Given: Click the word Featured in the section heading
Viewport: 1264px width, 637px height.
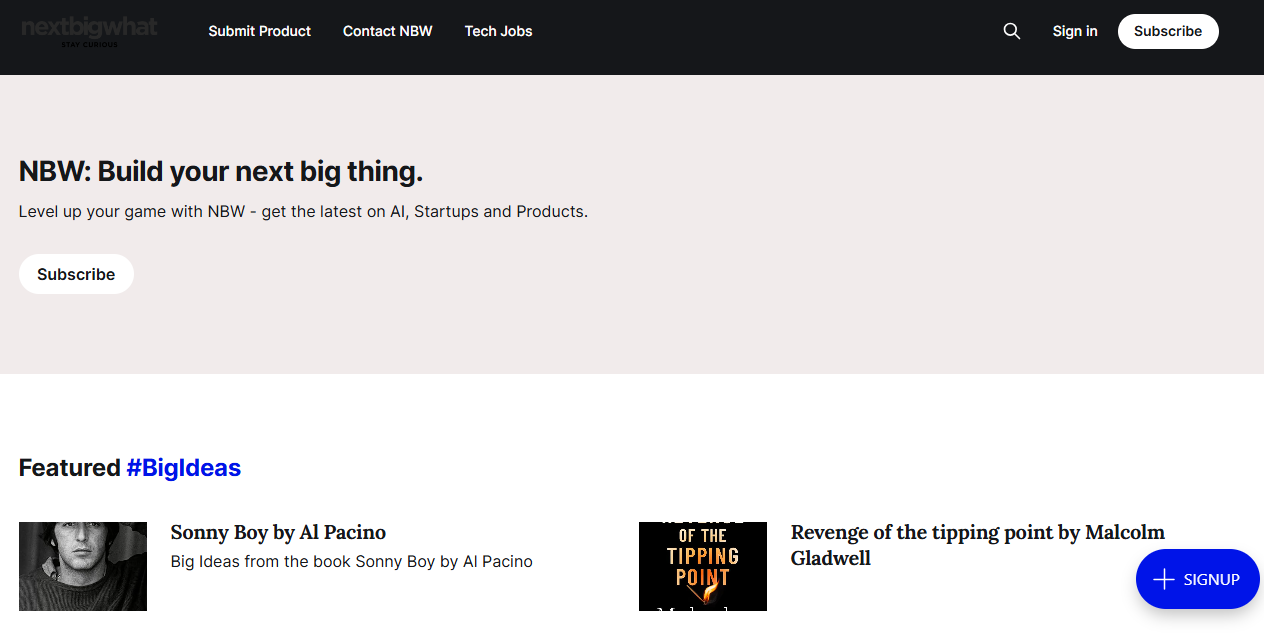Looking at the screenshot, I should (70, 467).
